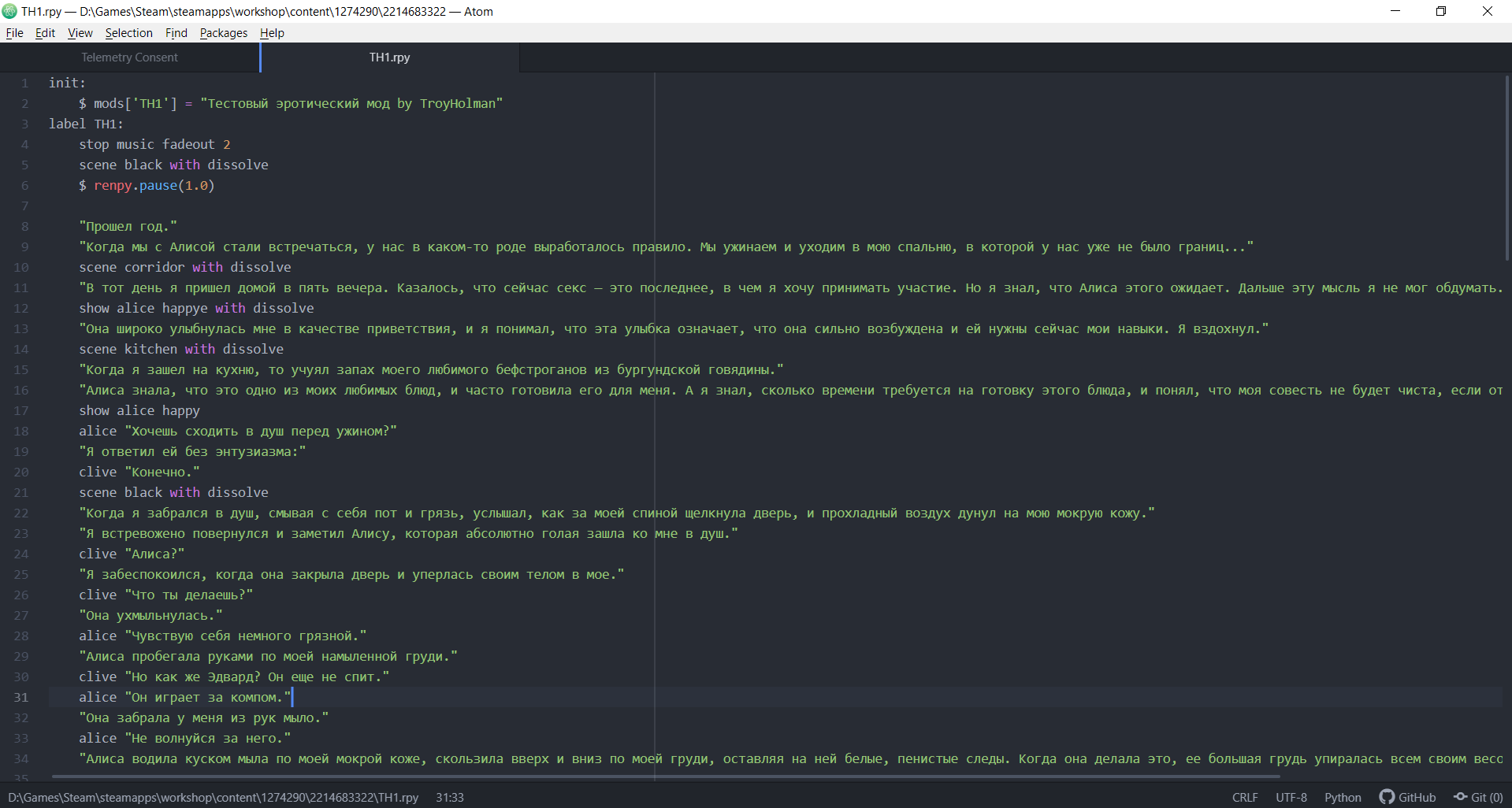Click line number 17 in gutter

point(21,410)
